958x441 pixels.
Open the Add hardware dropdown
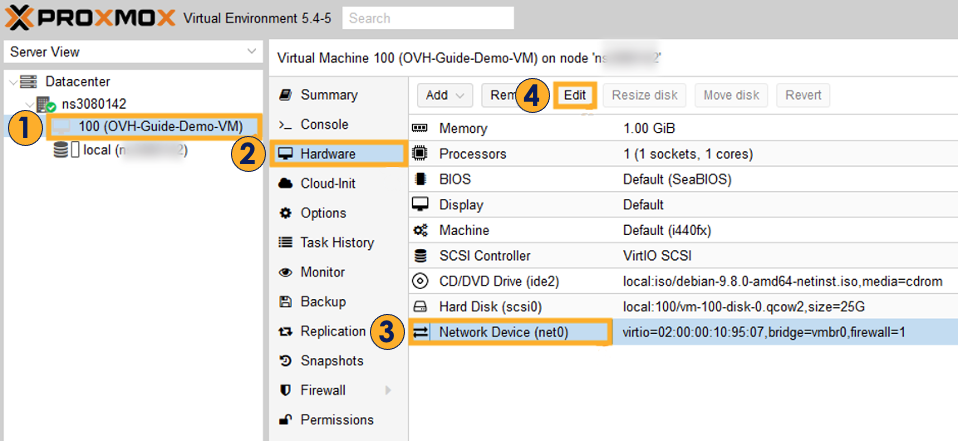(x=445, y=95)
